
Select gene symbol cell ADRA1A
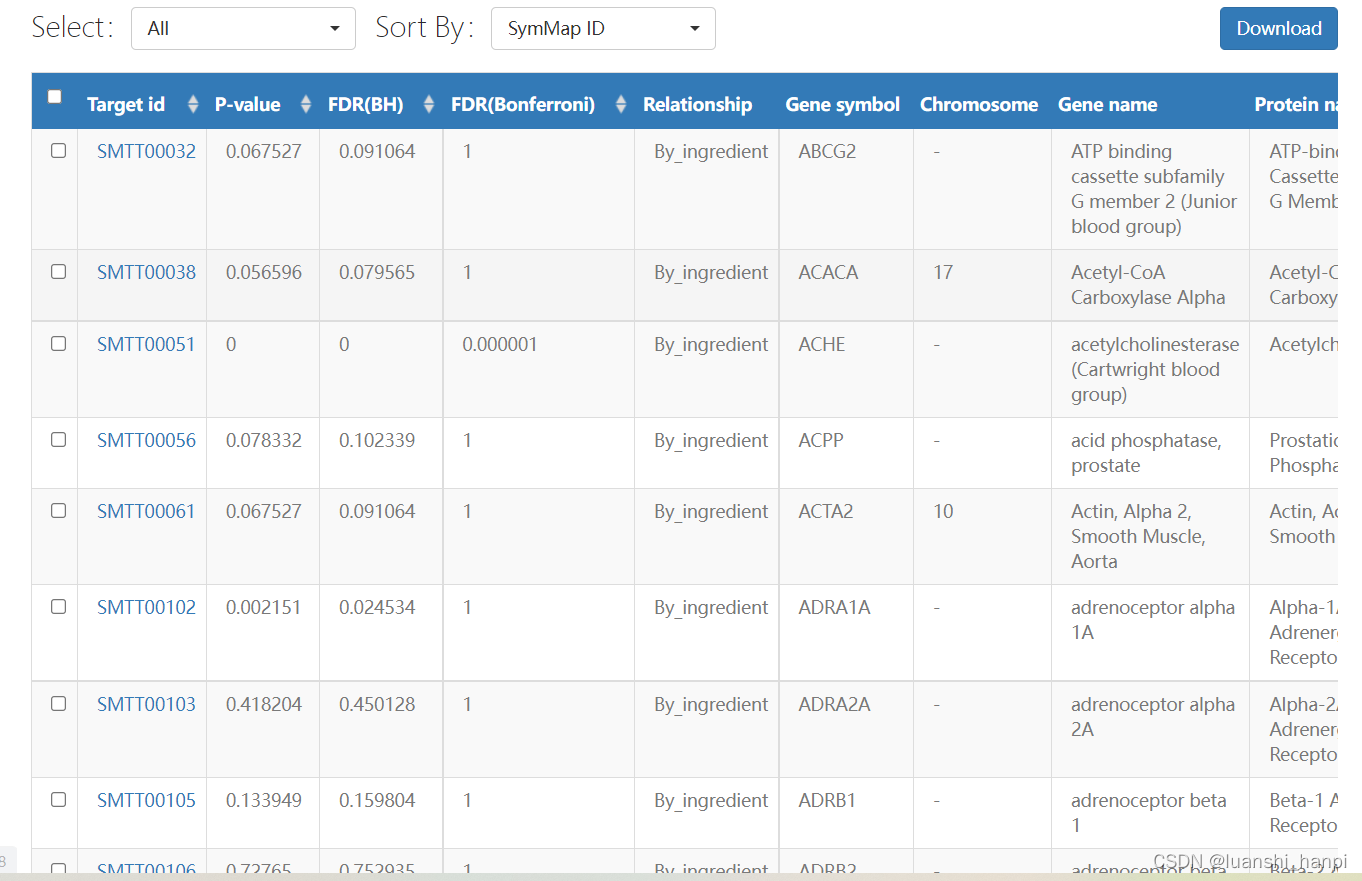click(x=834, y=607)
